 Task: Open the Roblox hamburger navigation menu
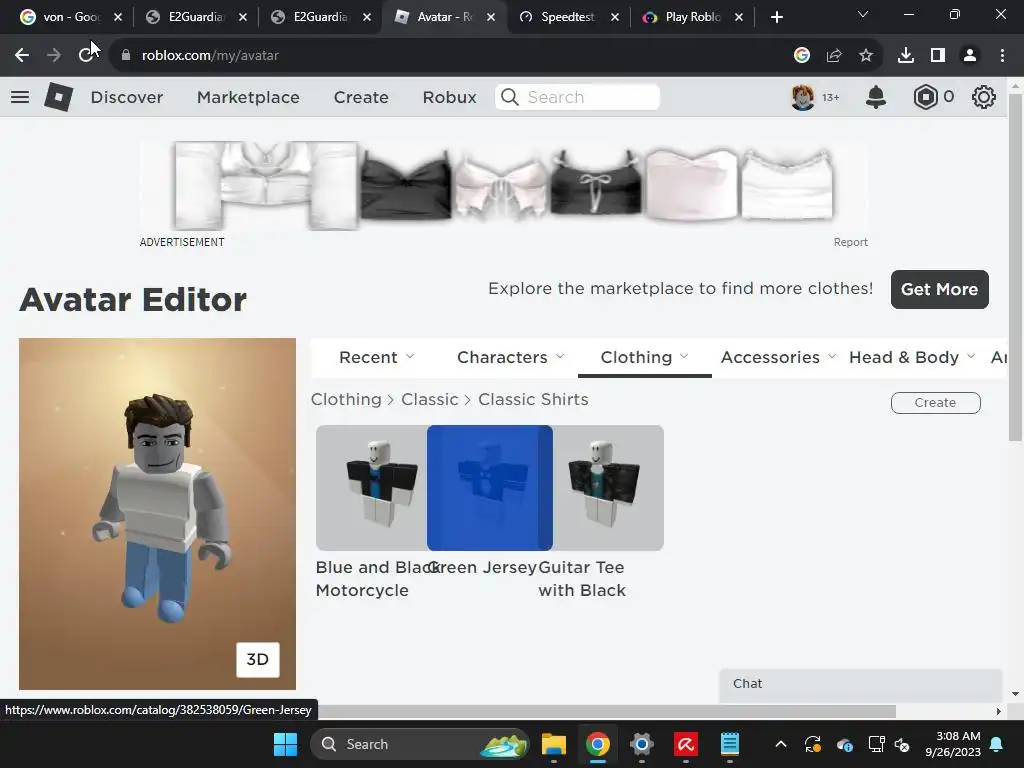point(20,97)
